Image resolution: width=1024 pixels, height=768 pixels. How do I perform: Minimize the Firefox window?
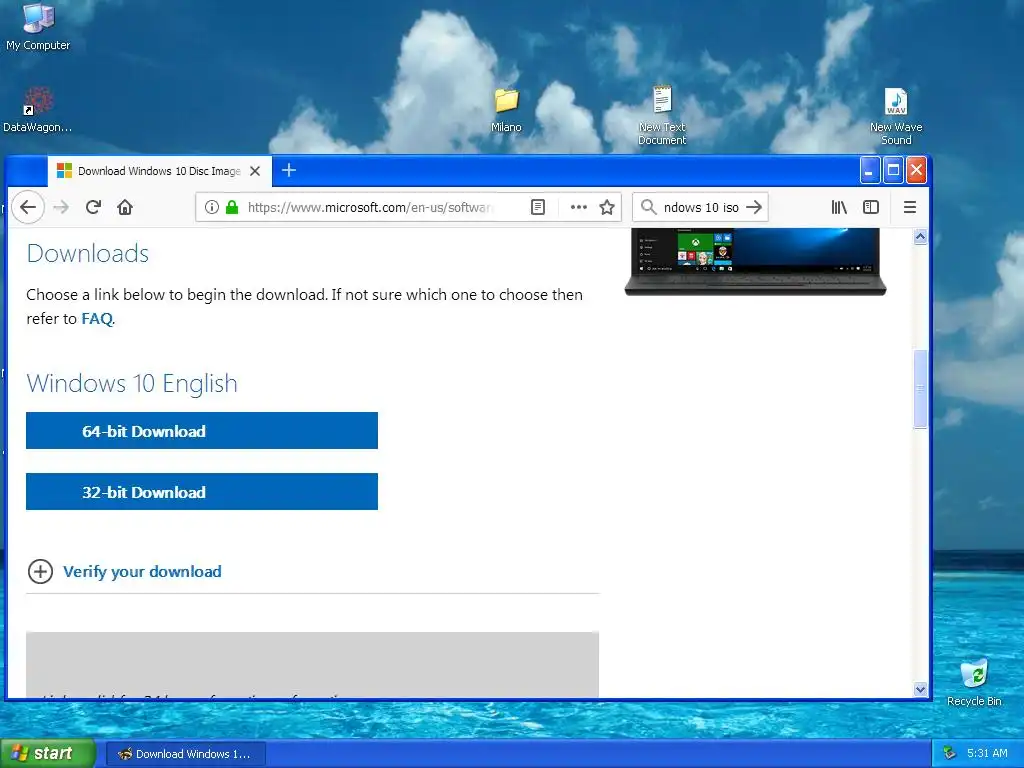[x=869, y=170]
